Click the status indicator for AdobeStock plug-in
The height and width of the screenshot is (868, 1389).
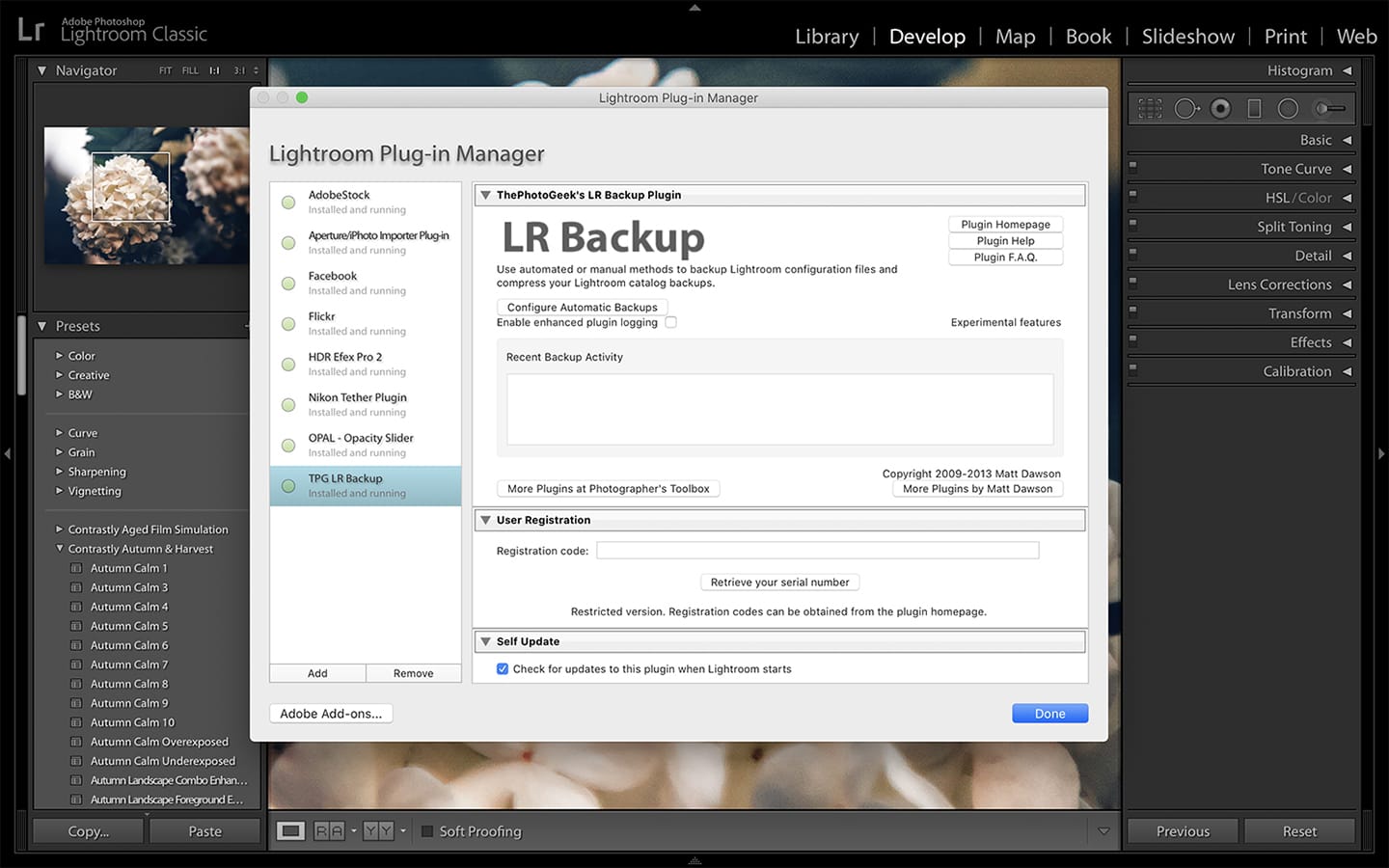point(288,203)
